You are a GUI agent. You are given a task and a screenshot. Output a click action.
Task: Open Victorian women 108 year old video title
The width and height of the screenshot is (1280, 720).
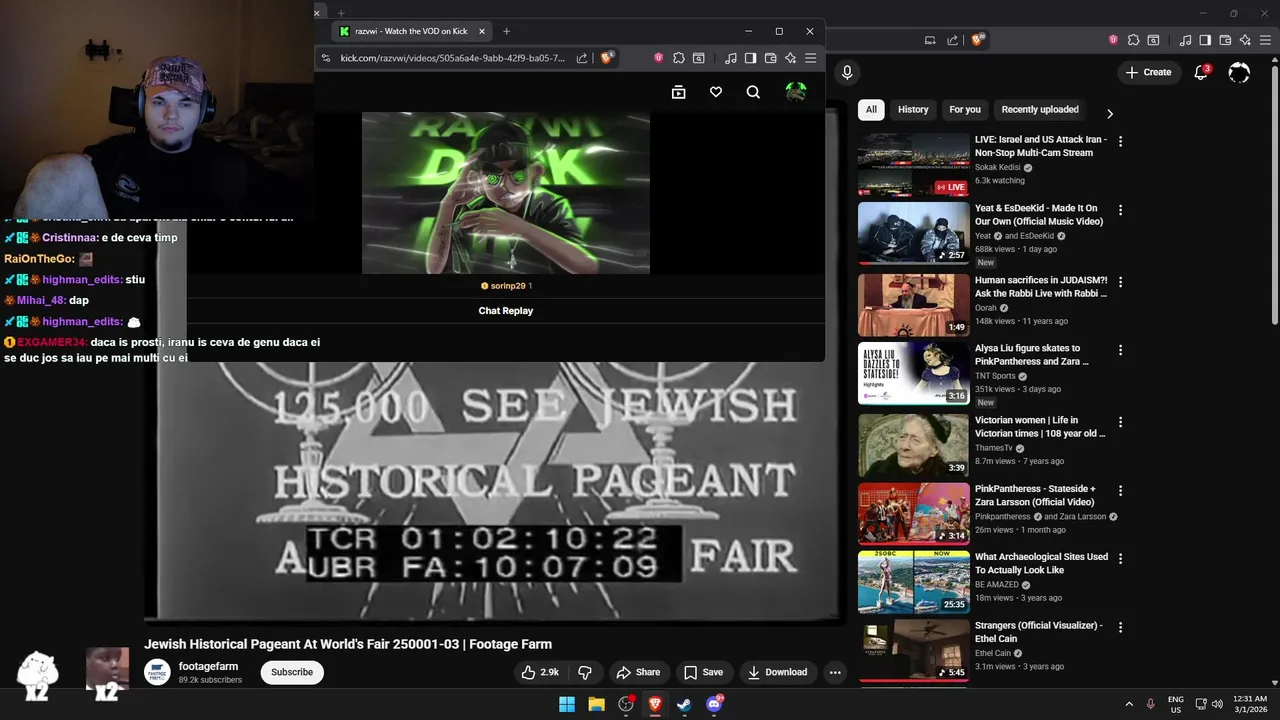pos(1040,427)
